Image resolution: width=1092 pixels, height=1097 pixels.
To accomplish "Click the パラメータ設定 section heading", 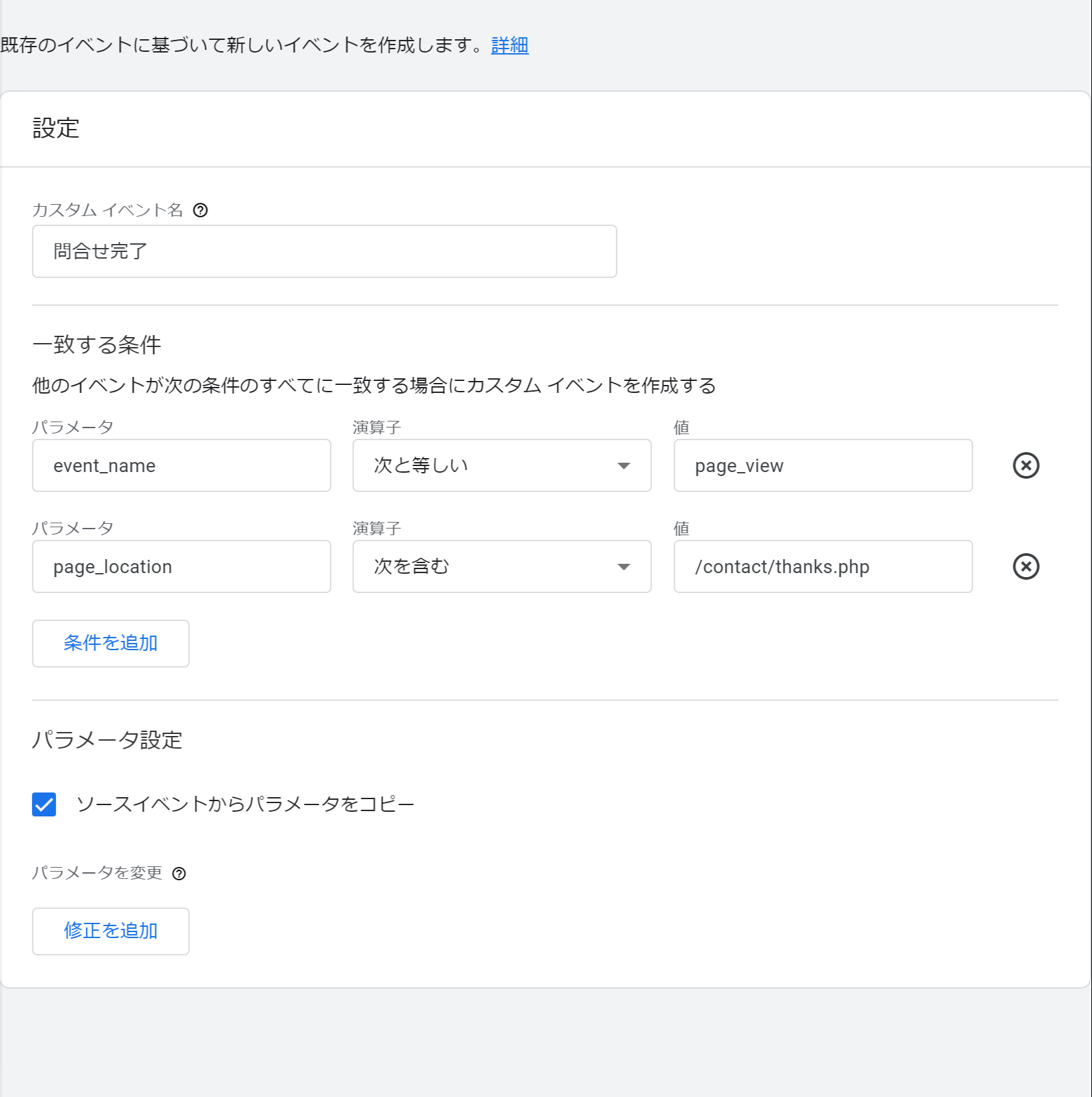I will 107,740.
